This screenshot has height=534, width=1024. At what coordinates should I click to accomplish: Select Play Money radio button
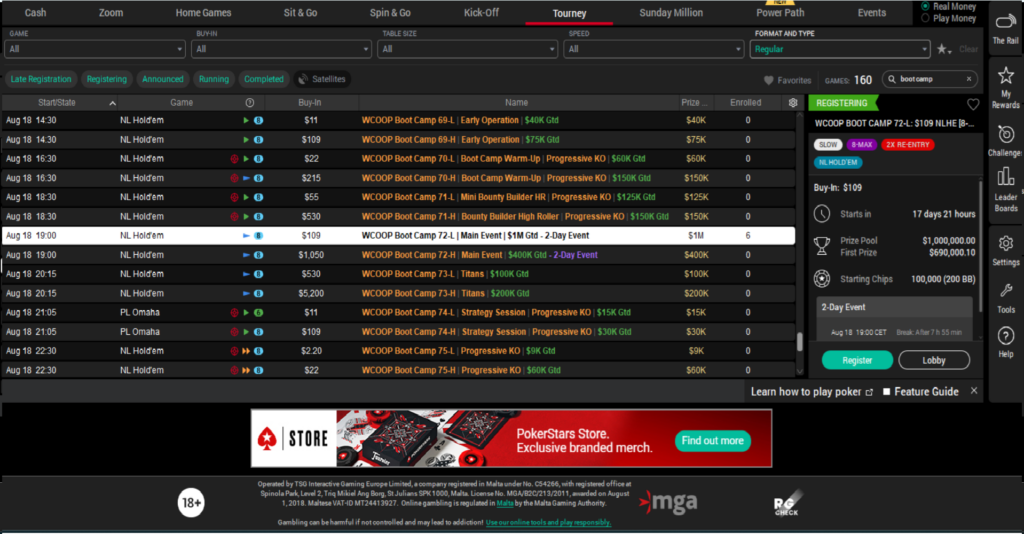click(x=925, y=18)
